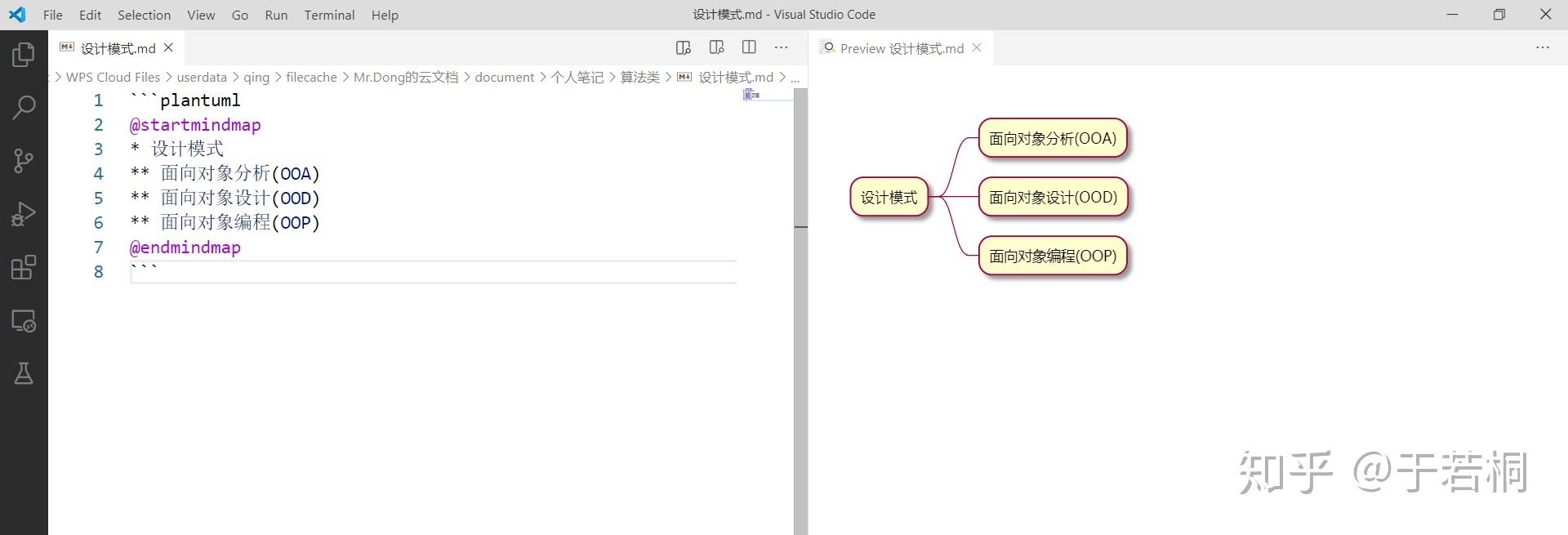Screen dimensions: 1568x535
Task: Click line number 5 in gutter
Action: pyautogui.click(x=98, y=198)
